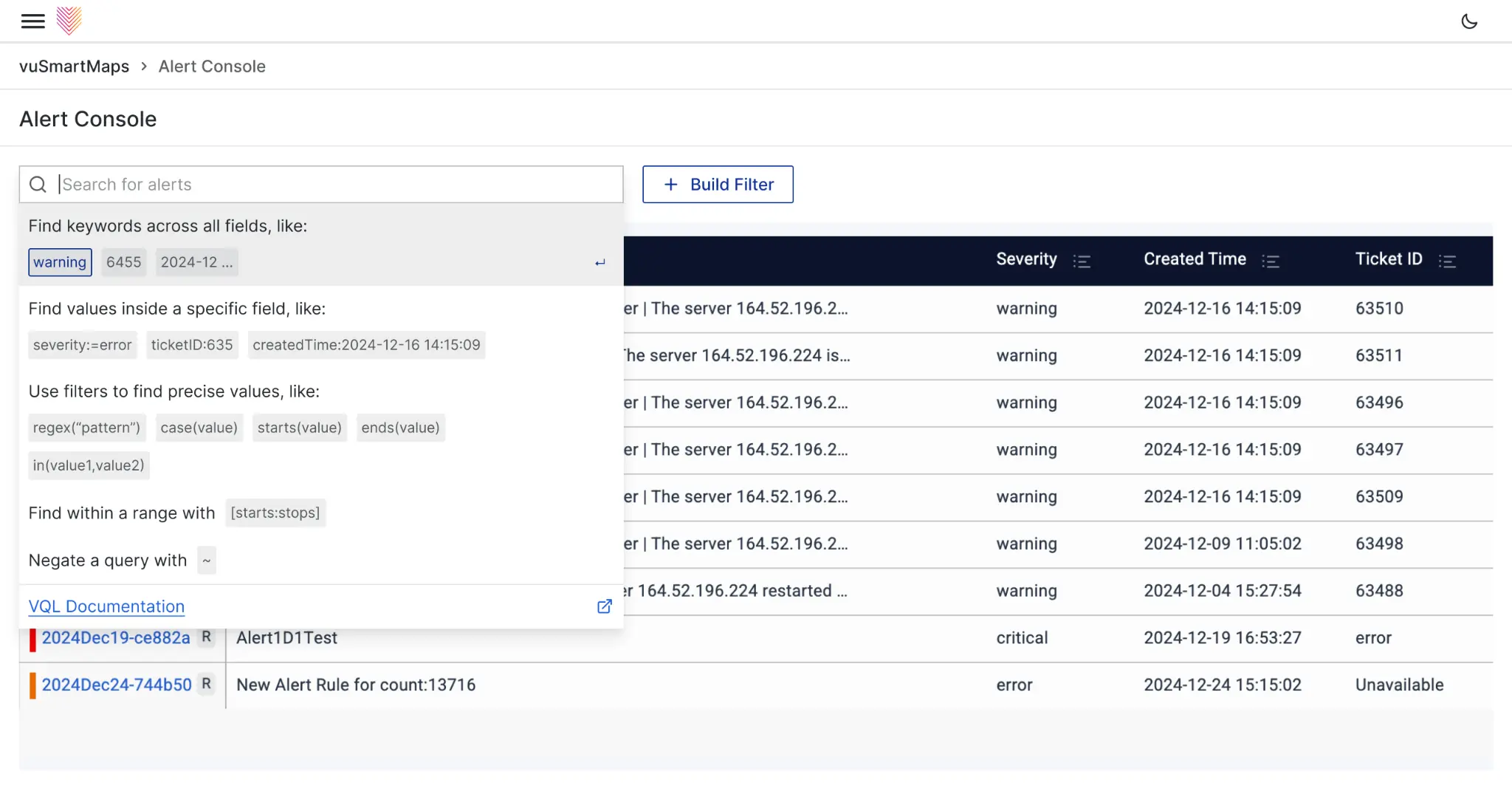Click New Alert Rule for count:13716 cell

click(x=356, y=685)
